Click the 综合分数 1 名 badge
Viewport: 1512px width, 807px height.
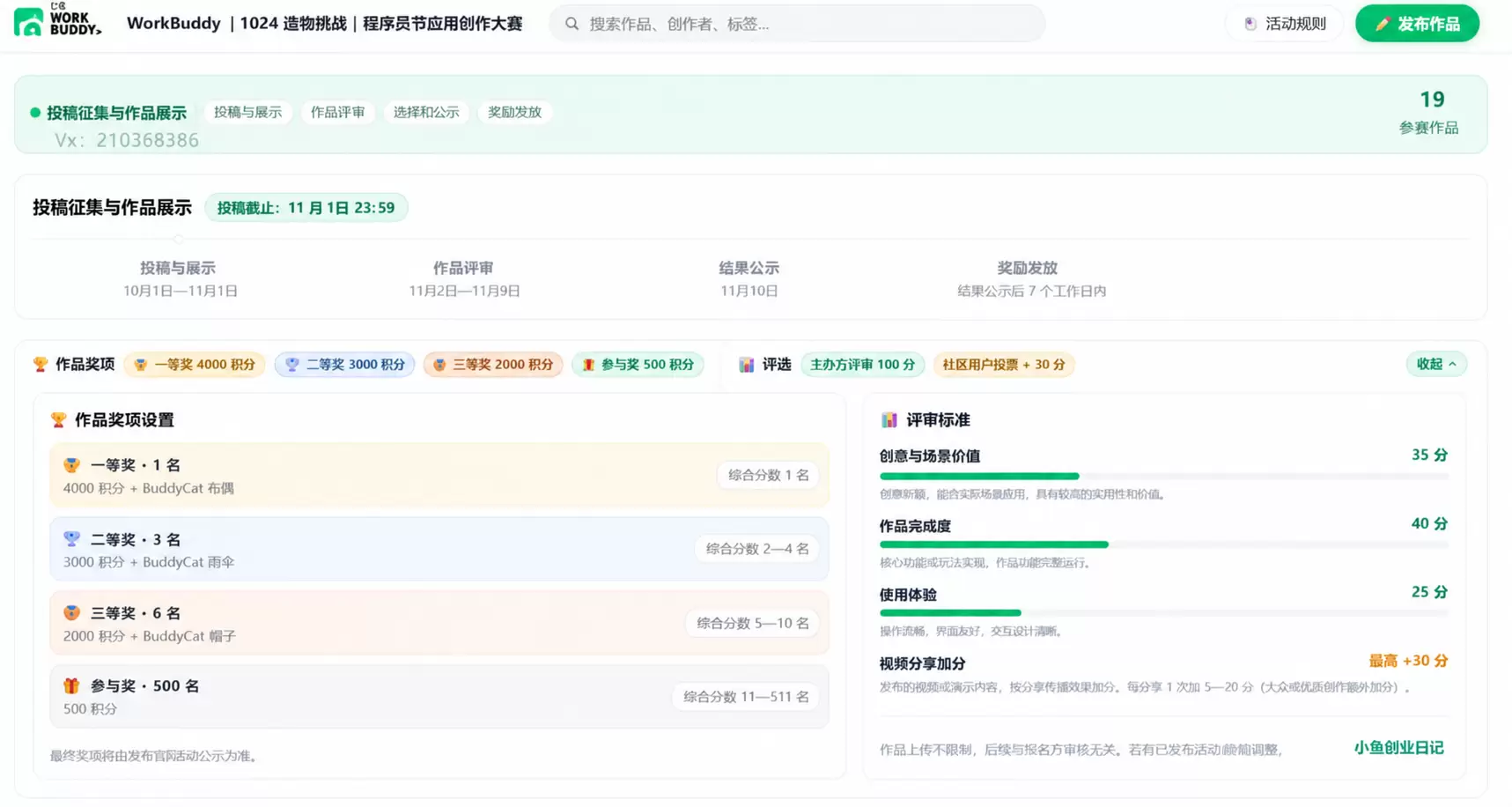coord(769,475)
